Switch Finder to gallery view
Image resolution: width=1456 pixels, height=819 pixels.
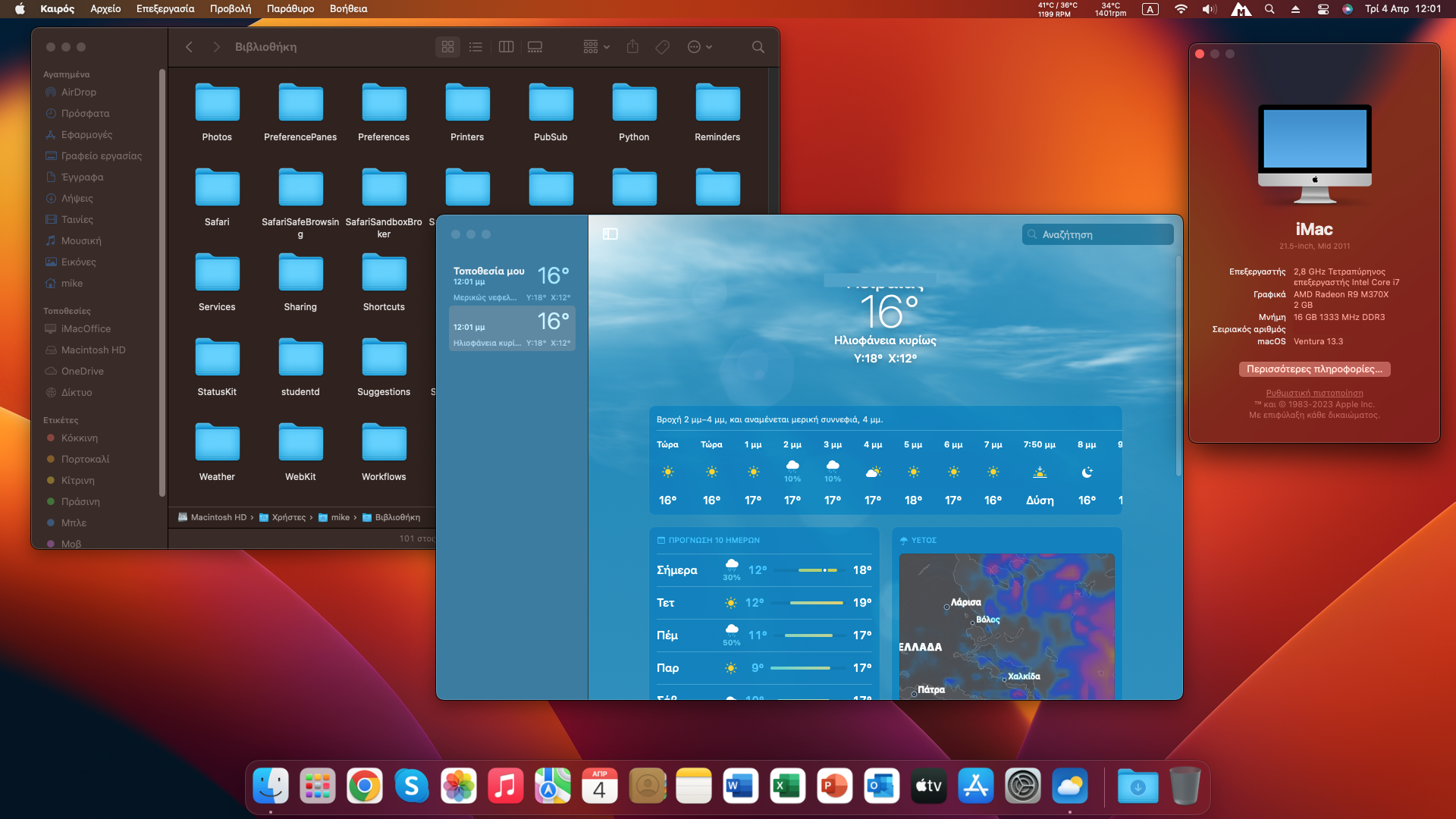(535, 47)
